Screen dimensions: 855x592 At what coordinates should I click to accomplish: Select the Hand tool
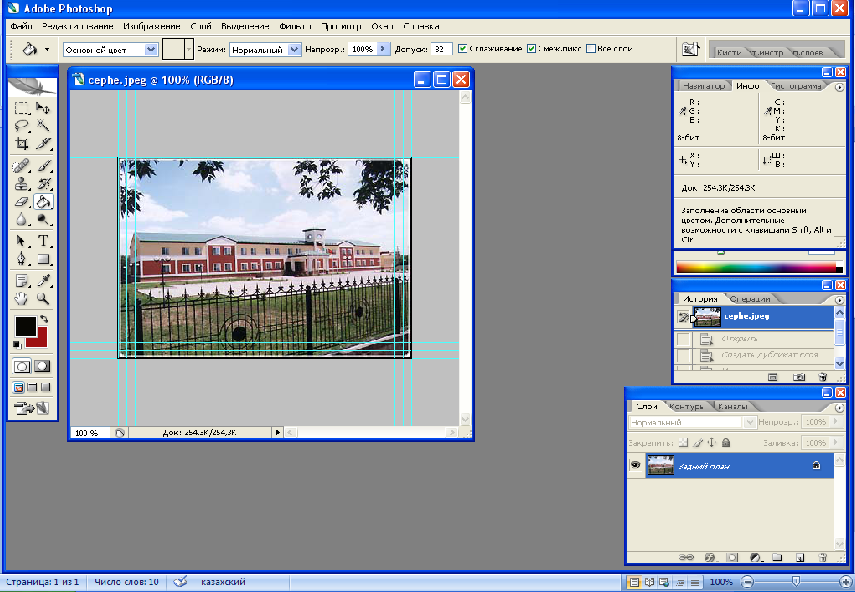(x=22, y=299)
